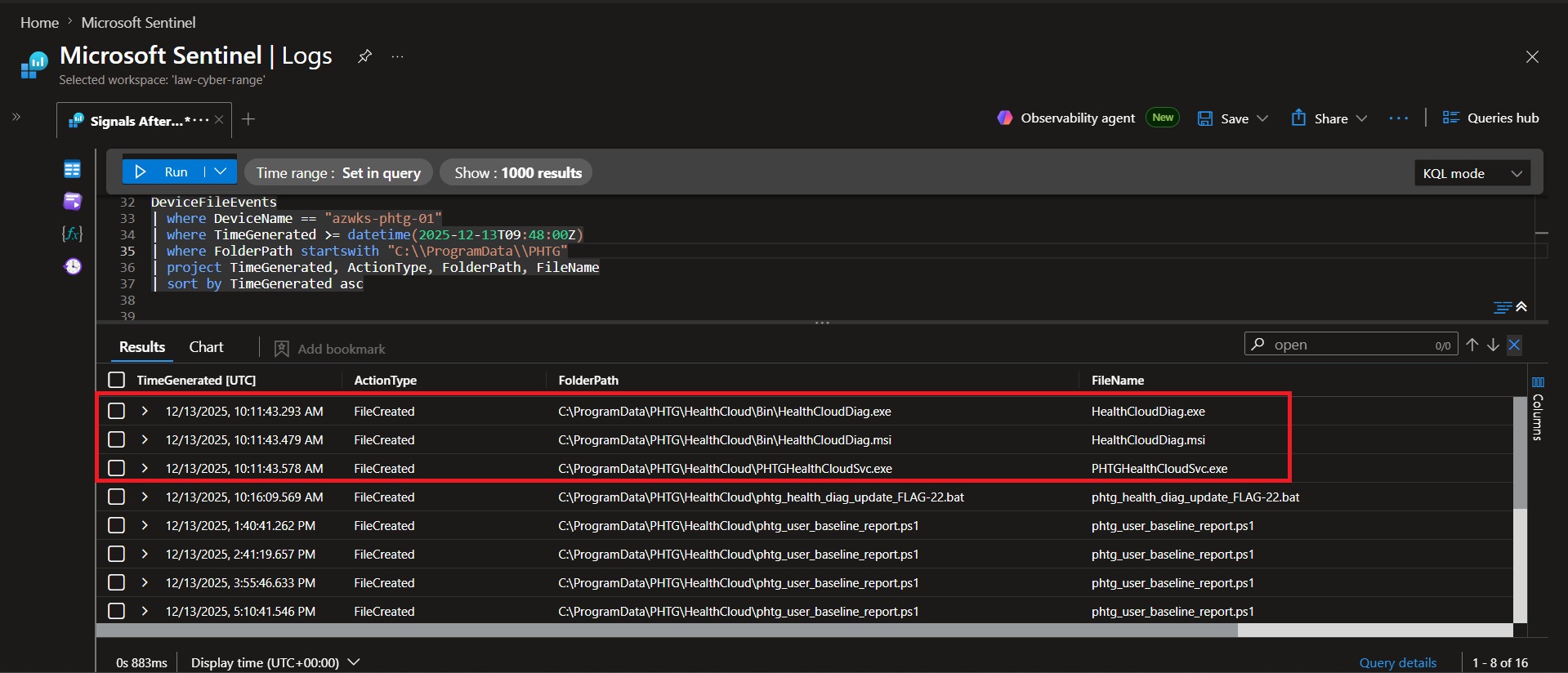
Task: Select the FLAG-22.bat row checkbox
Action: coord(117,497)
